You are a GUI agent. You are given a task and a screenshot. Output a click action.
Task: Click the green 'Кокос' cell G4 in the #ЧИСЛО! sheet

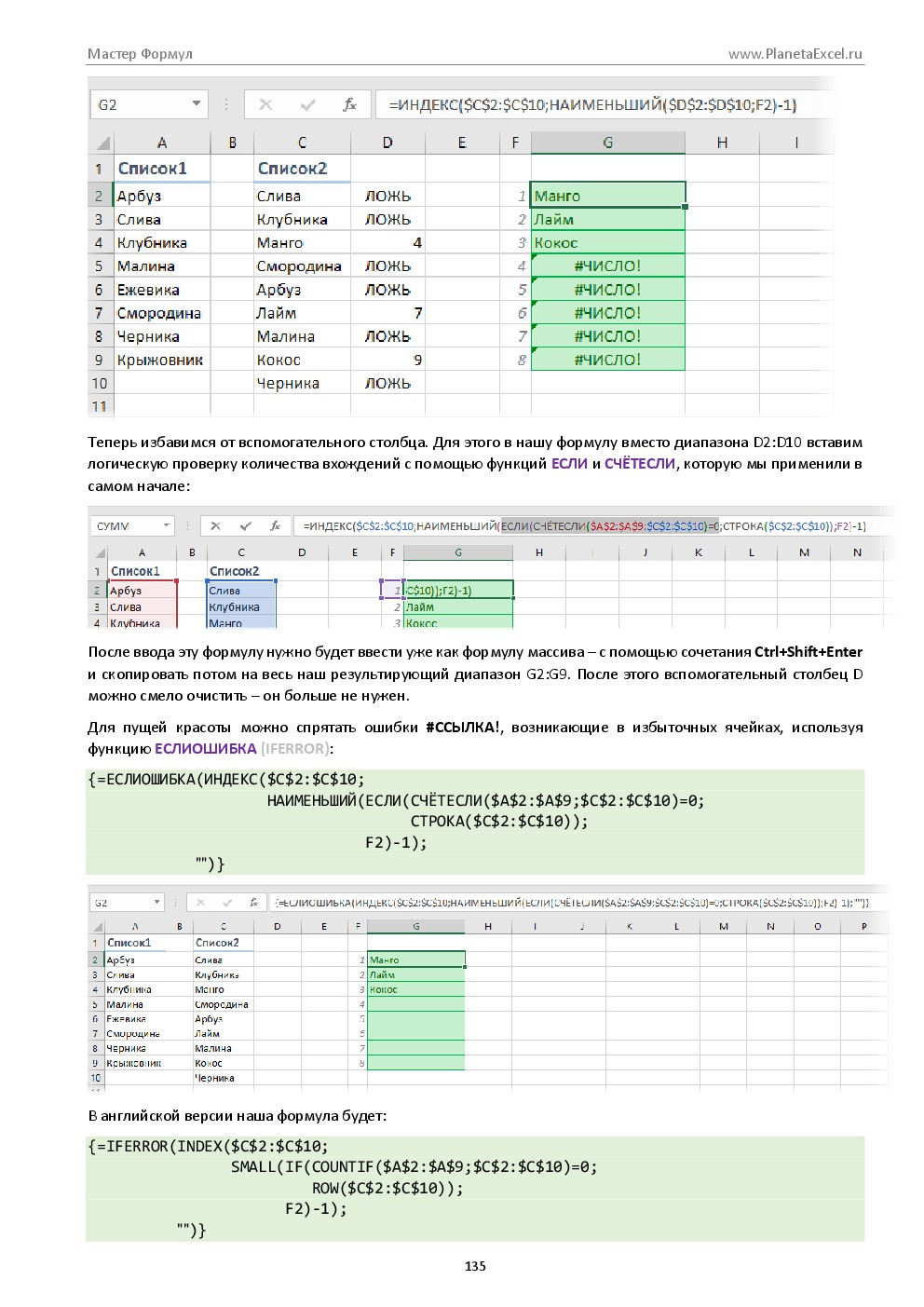(607, 243)
